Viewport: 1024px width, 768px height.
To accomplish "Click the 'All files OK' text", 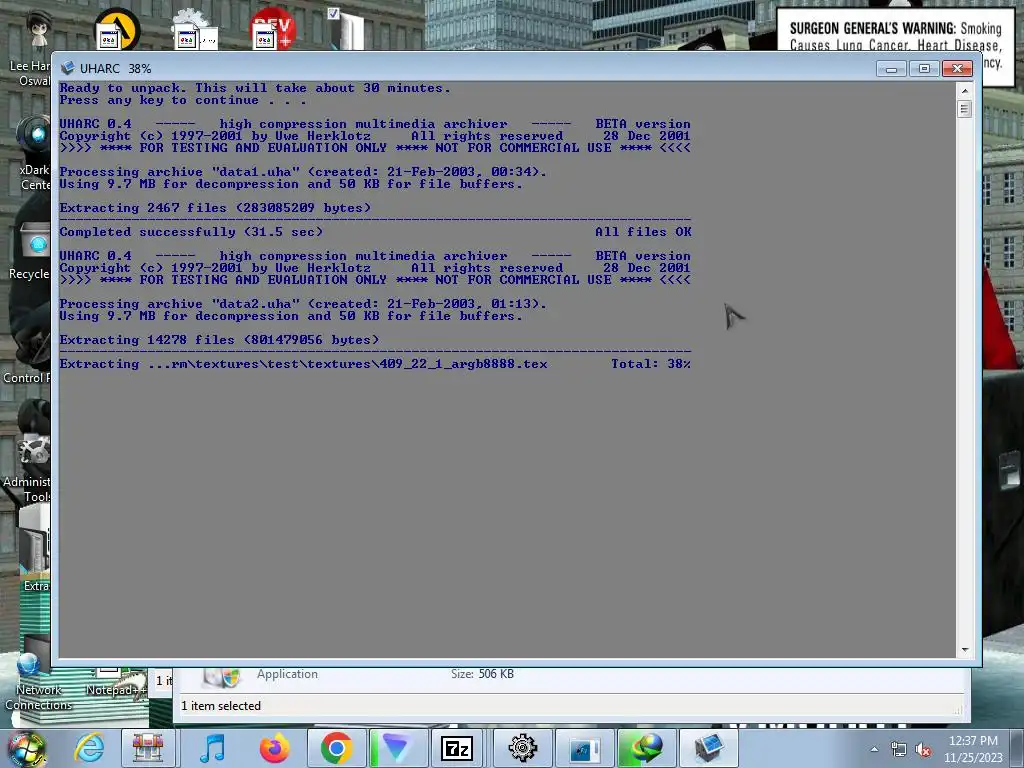I will coord(643,232).
